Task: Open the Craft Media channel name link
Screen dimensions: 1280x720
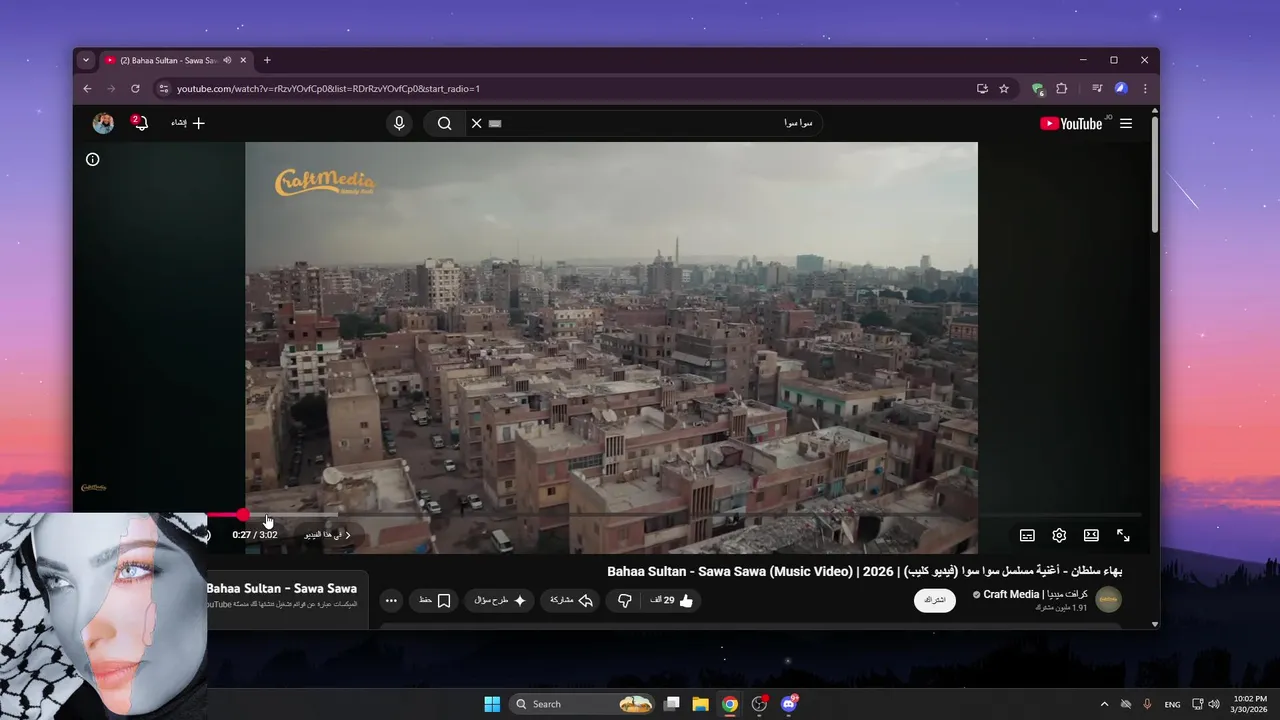Action: tap(1035, 594)
